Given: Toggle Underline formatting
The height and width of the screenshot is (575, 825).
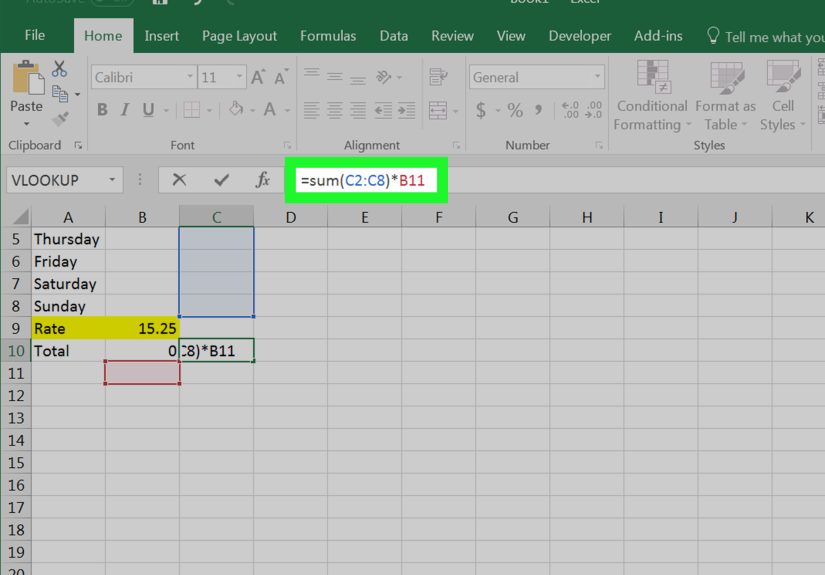Looking at the screenshot, I should coord(148,110).
